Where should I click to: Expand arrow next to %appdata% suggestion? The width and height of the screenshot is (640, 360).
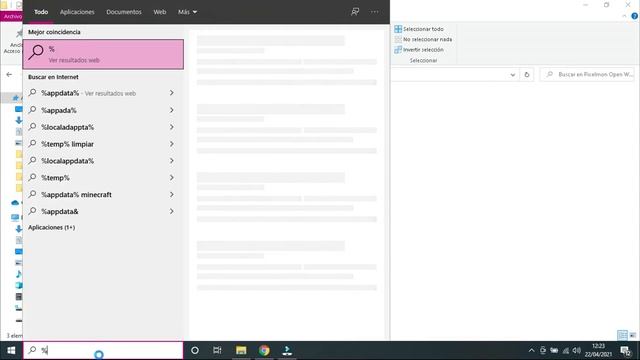pyautogui.click(x=171, y=93)
